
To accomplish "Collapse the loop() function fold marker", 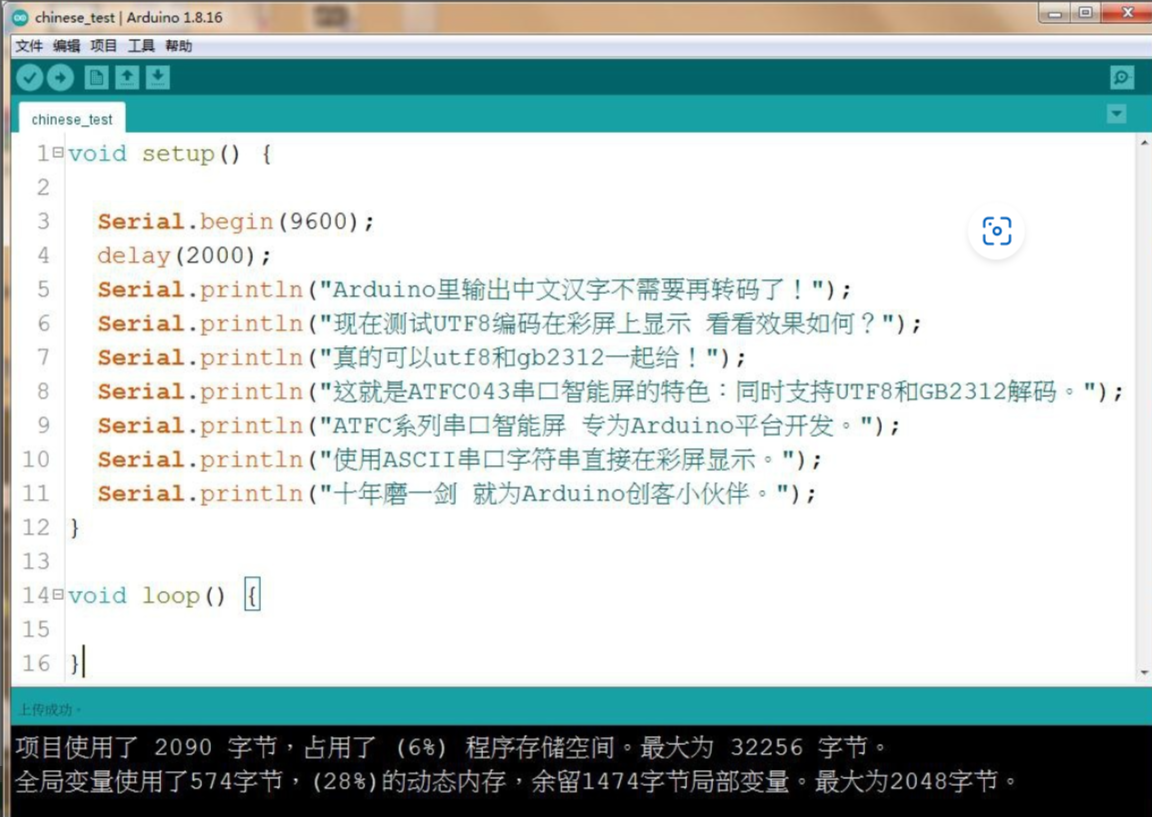I will (58, 595).
